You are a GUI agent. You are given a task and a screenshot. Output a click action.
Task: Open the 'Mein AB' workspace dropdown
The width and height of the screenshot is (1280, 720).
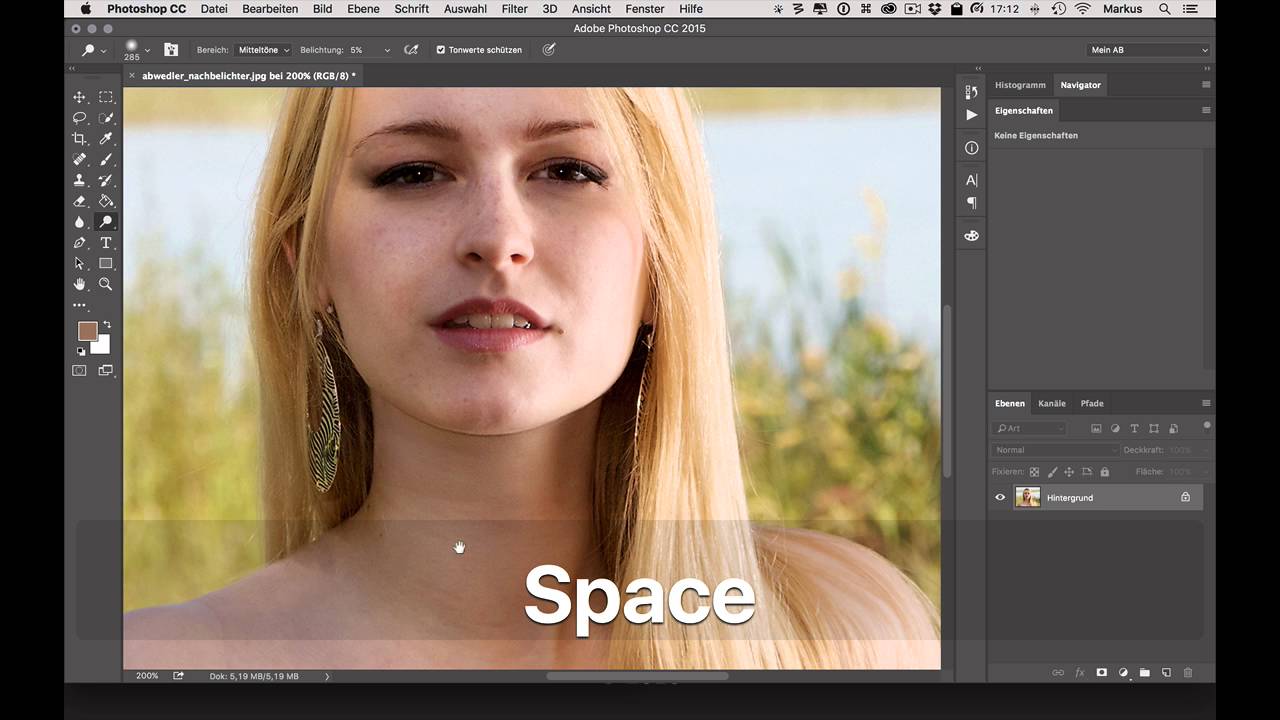(x=1148, y=50)
